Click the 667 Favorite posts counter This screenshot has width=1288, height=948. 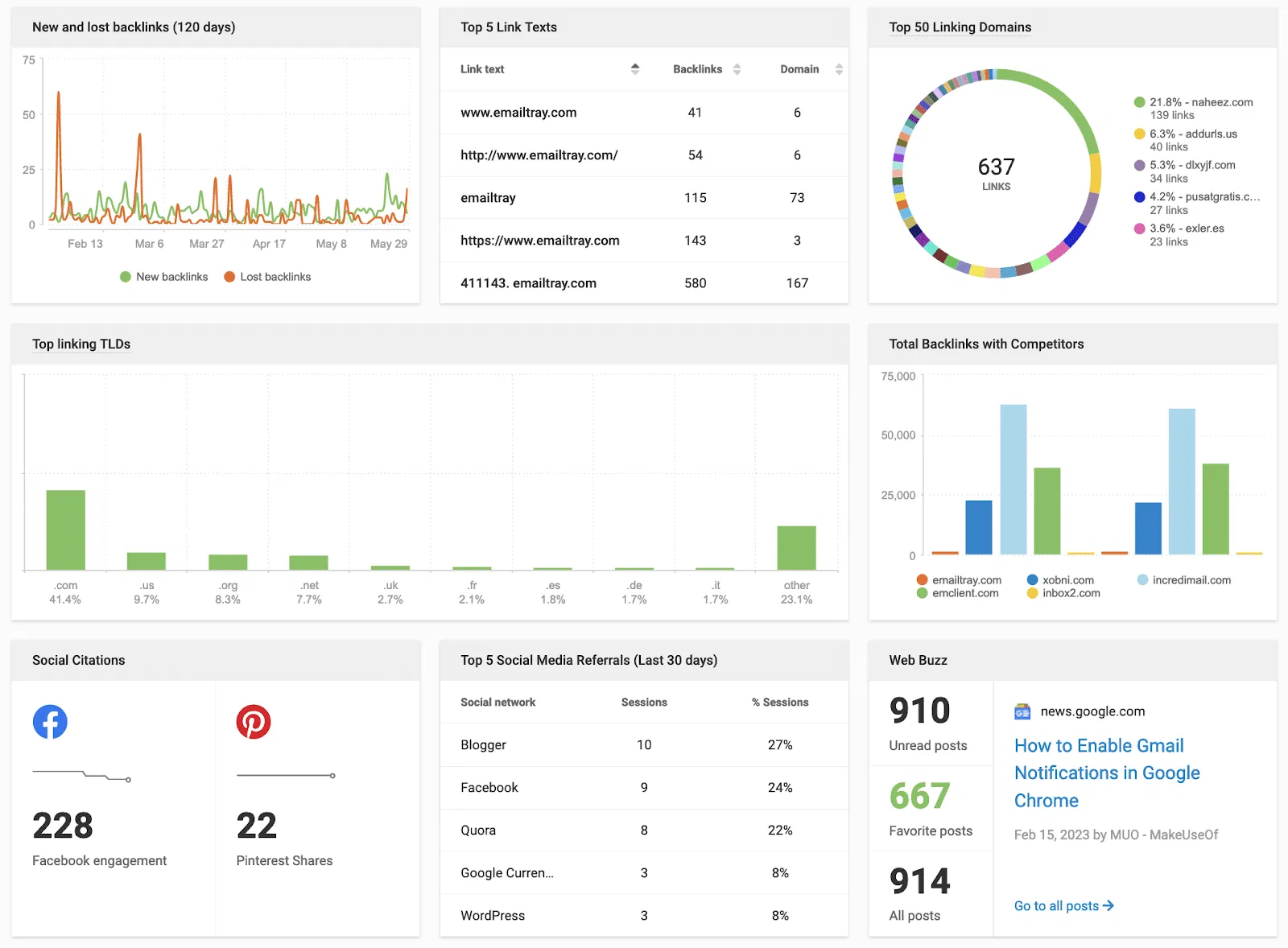(x=920, y=797)
